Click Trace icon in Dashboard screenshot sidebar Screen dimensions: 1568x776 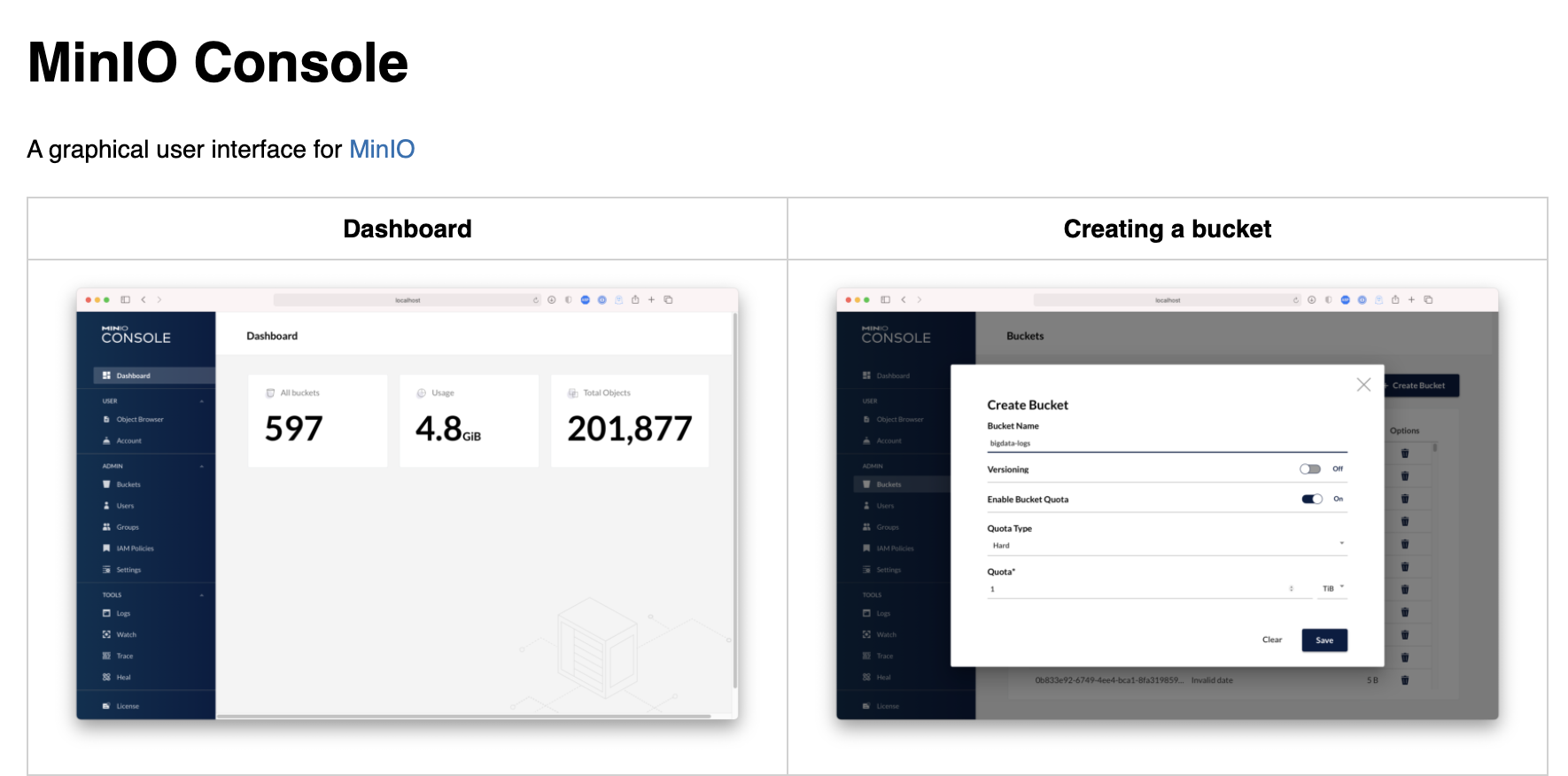106,656
